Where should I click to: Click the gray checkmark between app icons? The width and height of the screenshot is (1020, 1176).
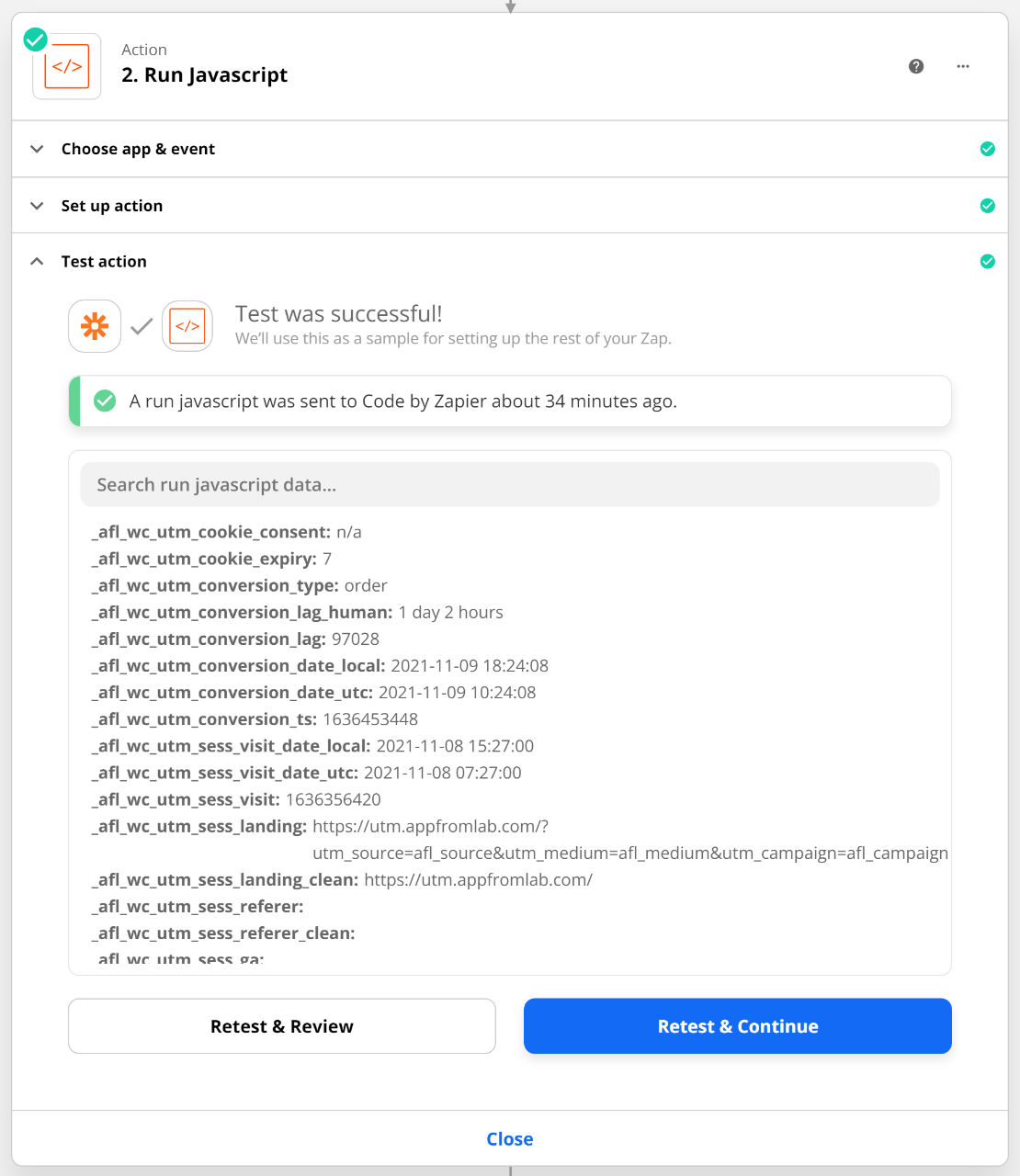coord(142,326)
